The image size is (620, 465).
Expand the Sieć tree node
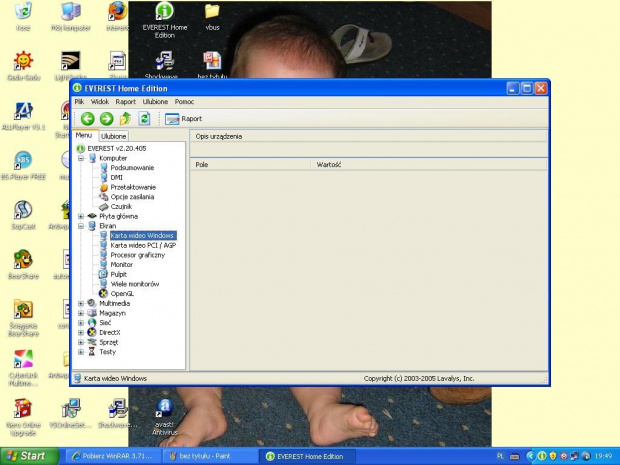[81, 323]
